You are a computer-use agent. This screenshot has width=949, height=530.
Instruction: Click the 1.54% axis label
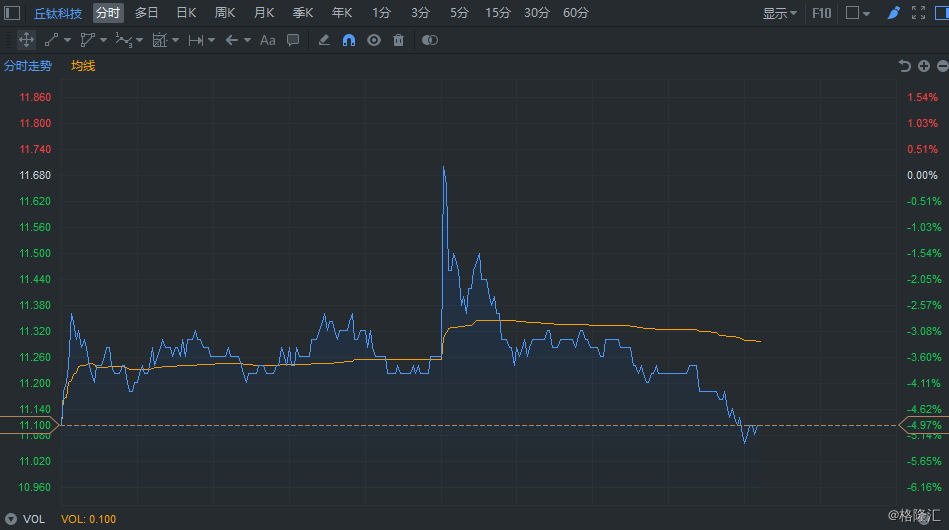point(922,97)
